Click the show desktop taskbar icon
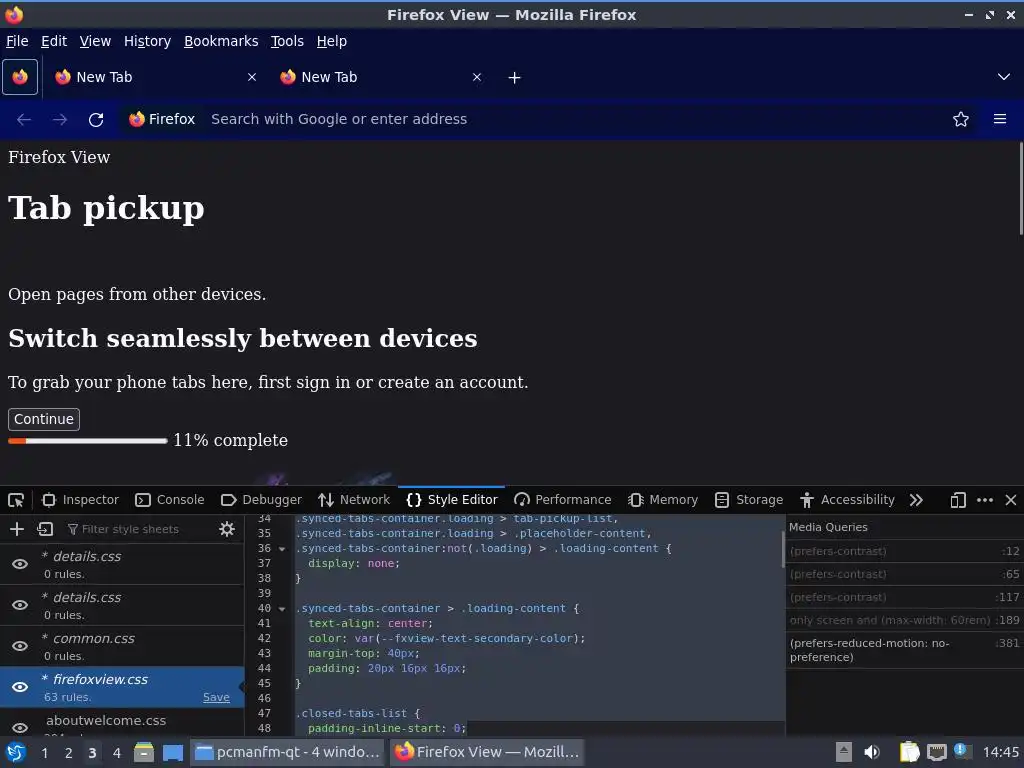Viewport: 1024px width, 768px height. 173,753
